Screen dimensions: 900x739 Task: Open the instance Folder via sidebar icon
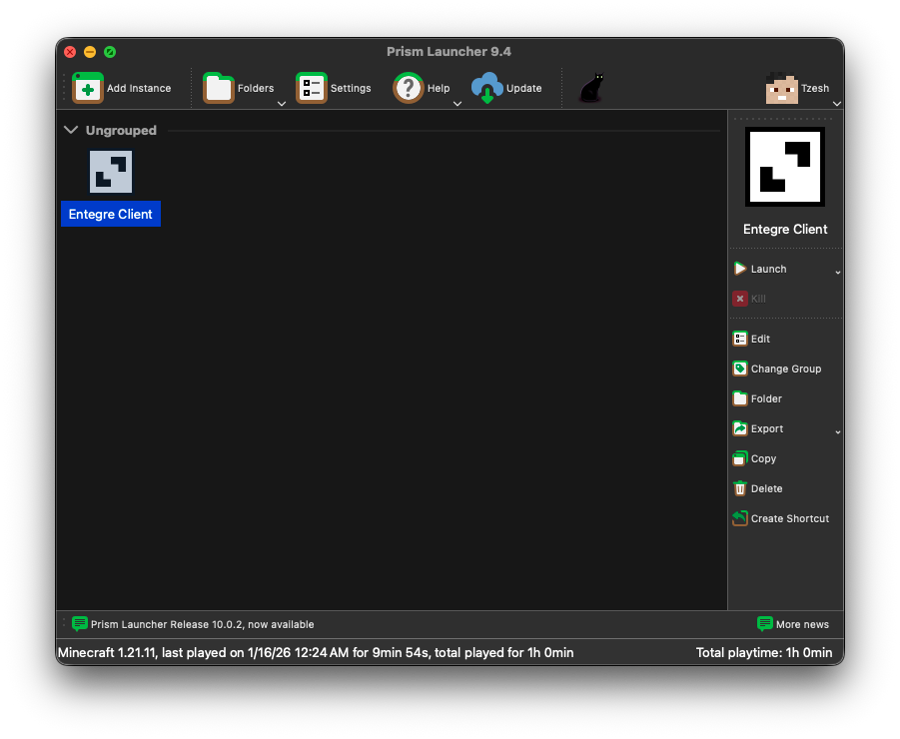(x=740, y=398)
